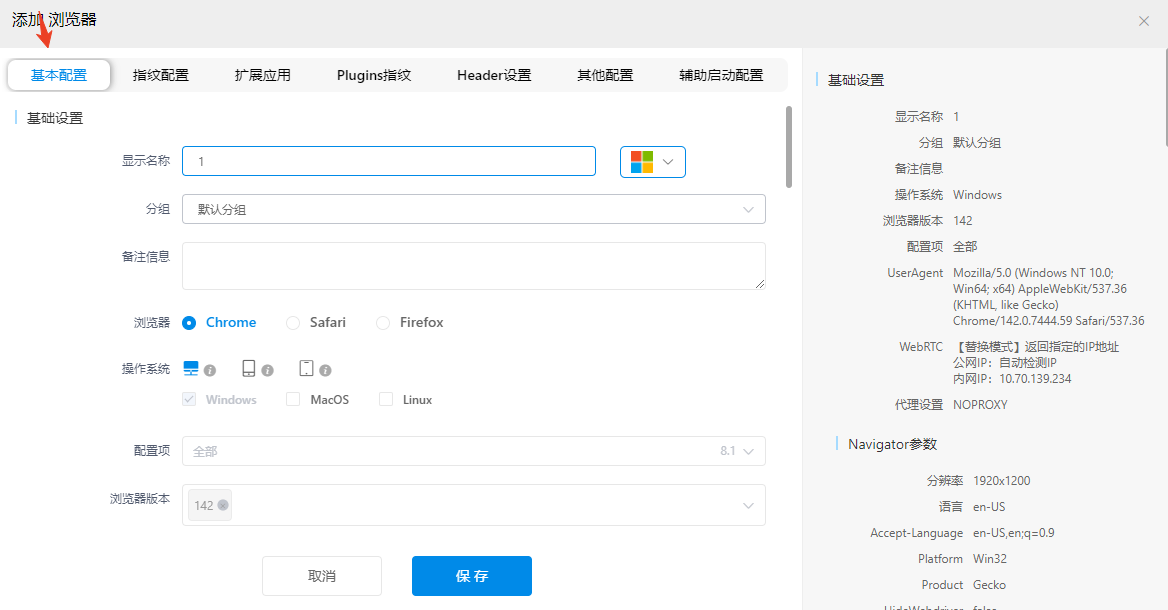The image size is (1168, 610).
Task: Click the 保存 button
Action: point(472,576)
